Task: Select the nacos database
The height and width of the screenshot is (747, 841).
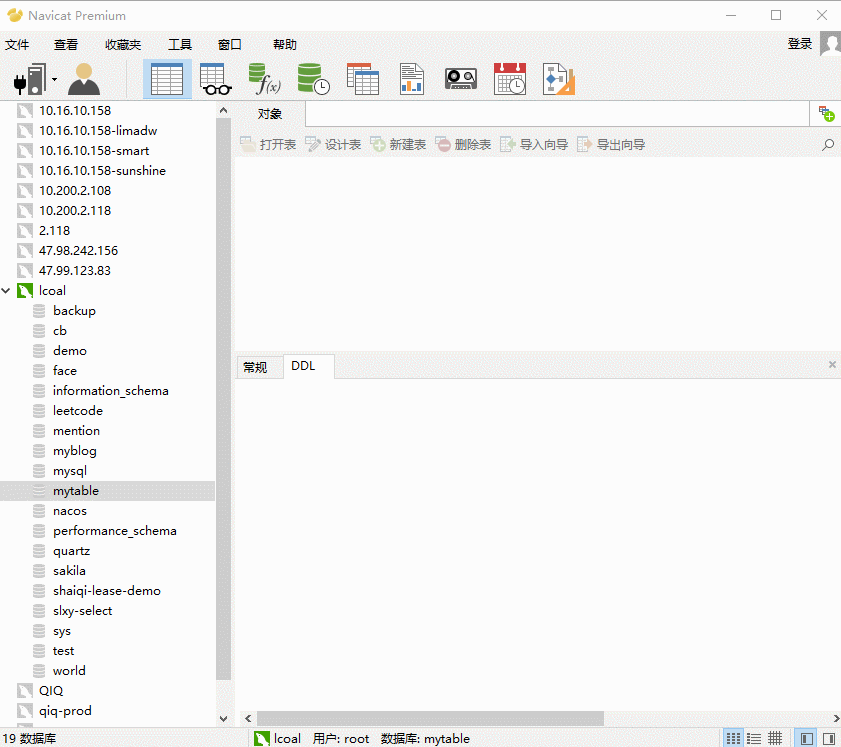Action: [x=70, y=511]
